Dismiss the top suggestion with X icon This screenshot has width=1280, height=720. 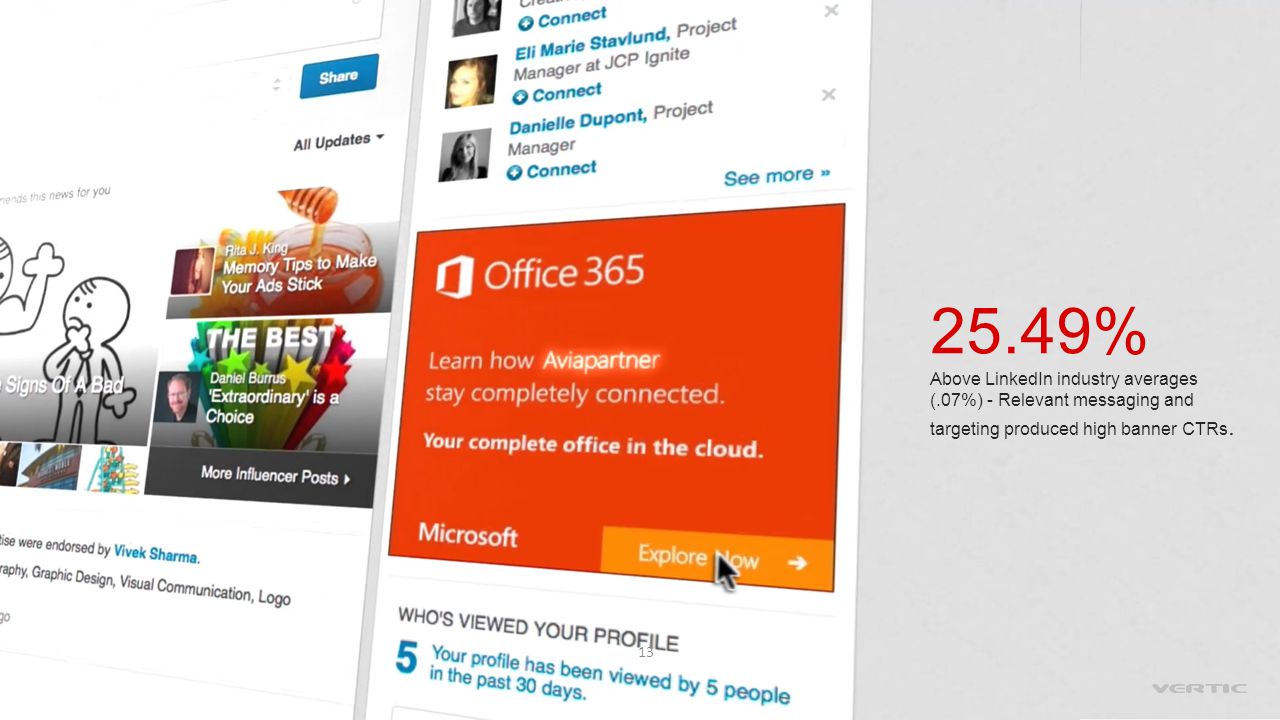pos(831,11)
